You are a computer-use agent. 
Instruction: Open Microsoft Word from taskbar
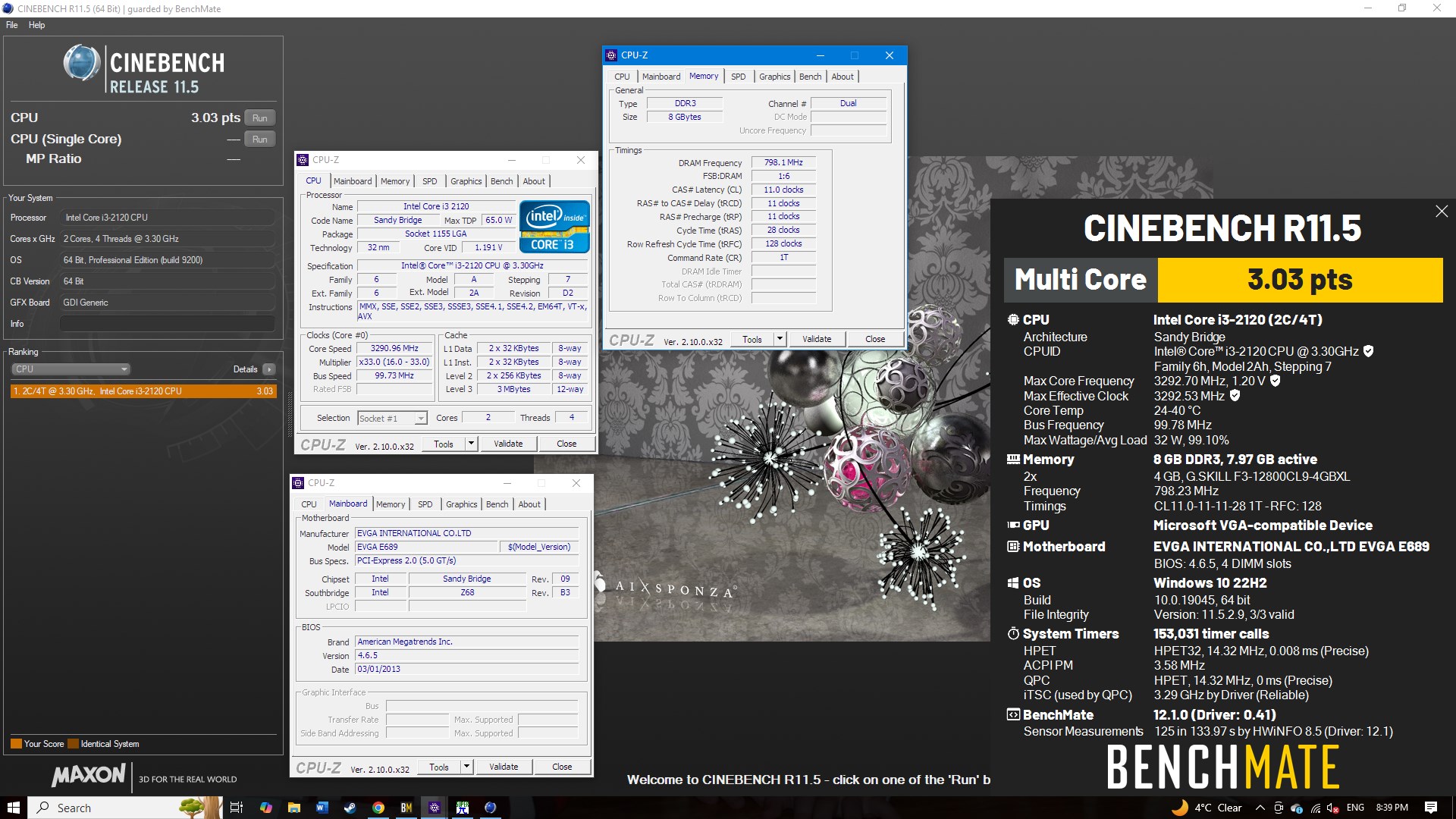click(x=322, y=808)
